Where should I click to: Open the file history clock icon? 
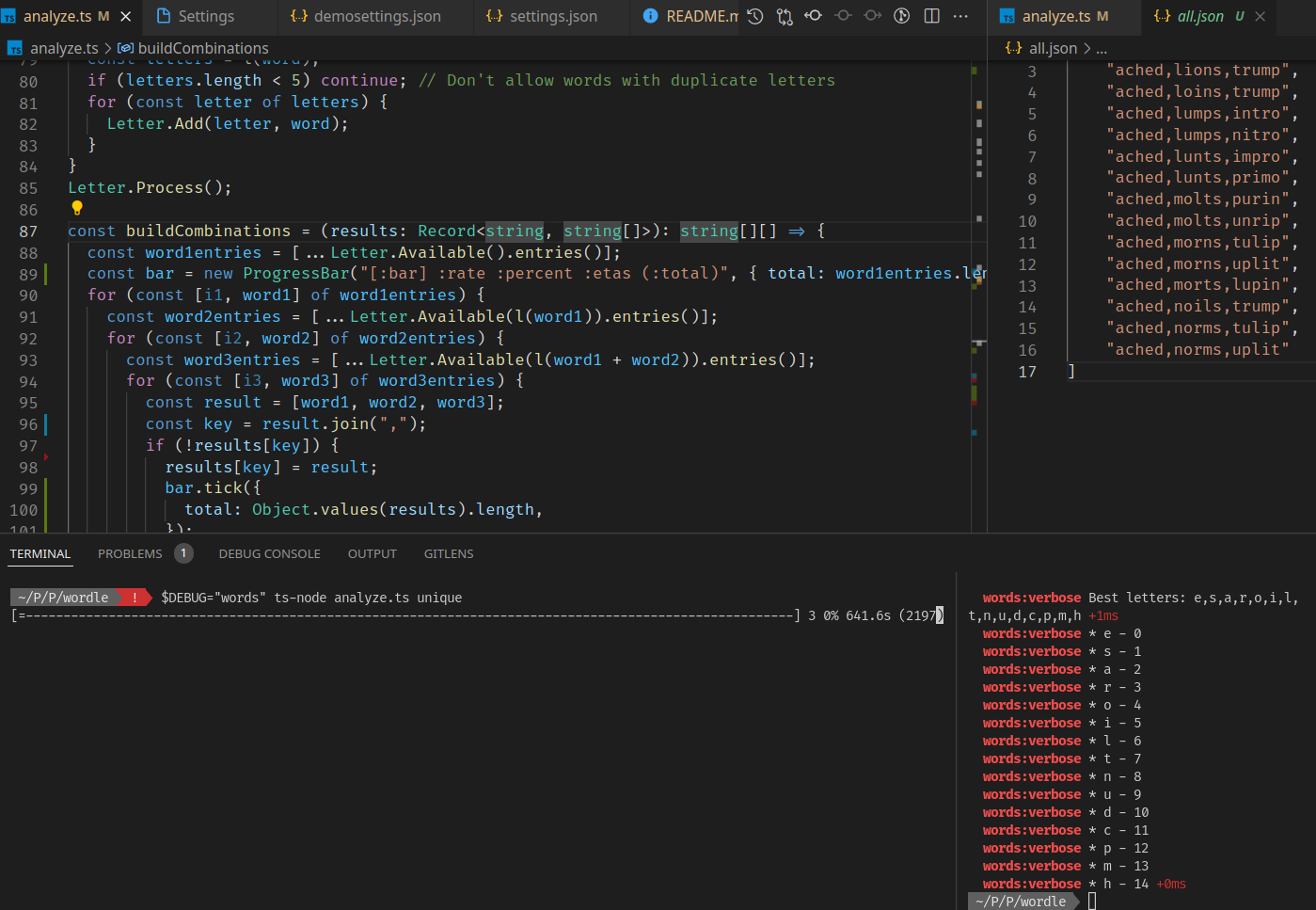coord(754,16)
